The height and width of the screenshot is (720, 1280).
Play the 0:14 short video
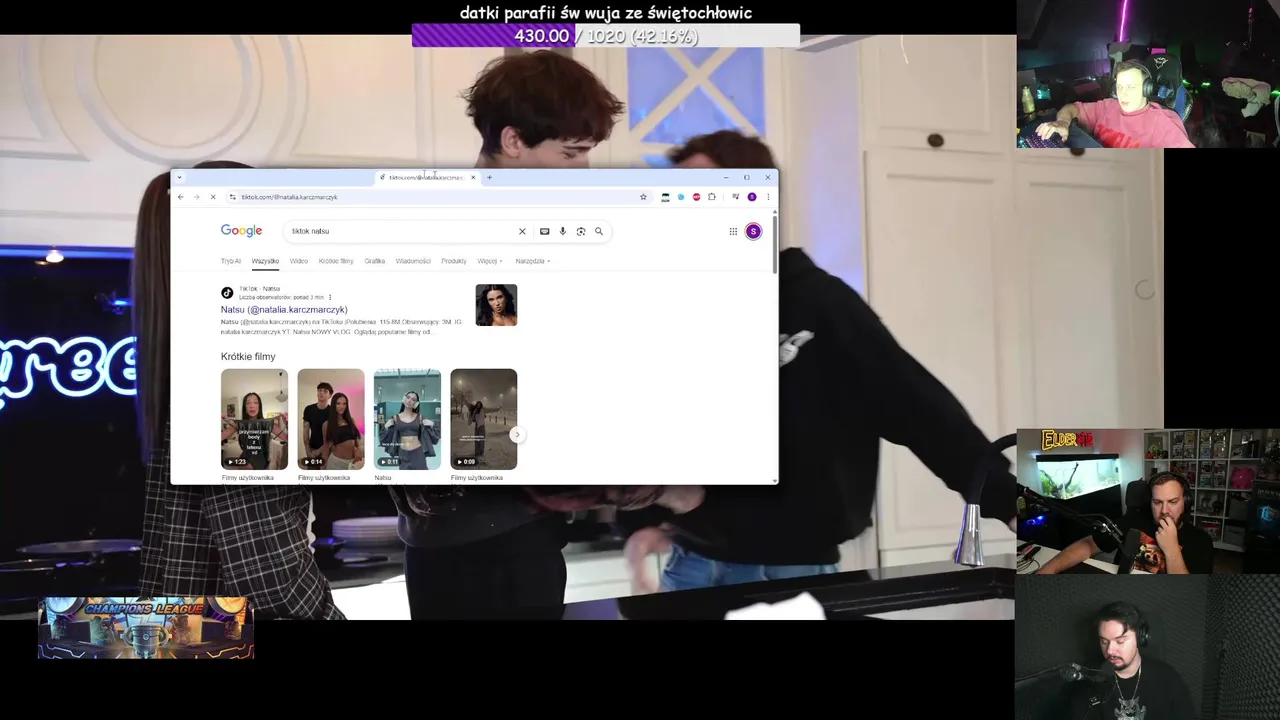point(331,419)
